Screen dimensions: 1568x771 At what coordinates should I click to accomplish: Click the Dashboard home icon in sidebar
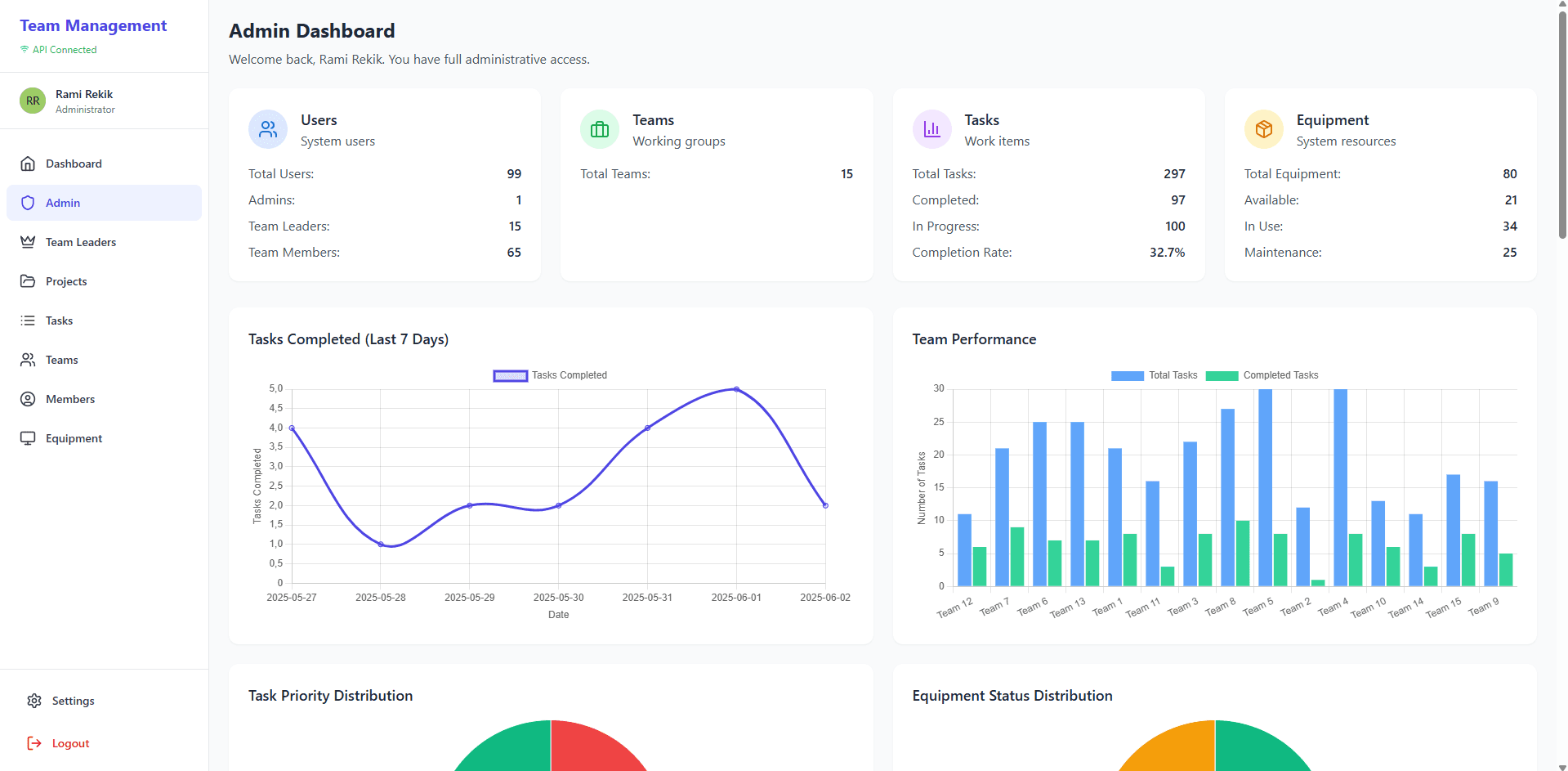pyautogui.click(x=28, y=164)
